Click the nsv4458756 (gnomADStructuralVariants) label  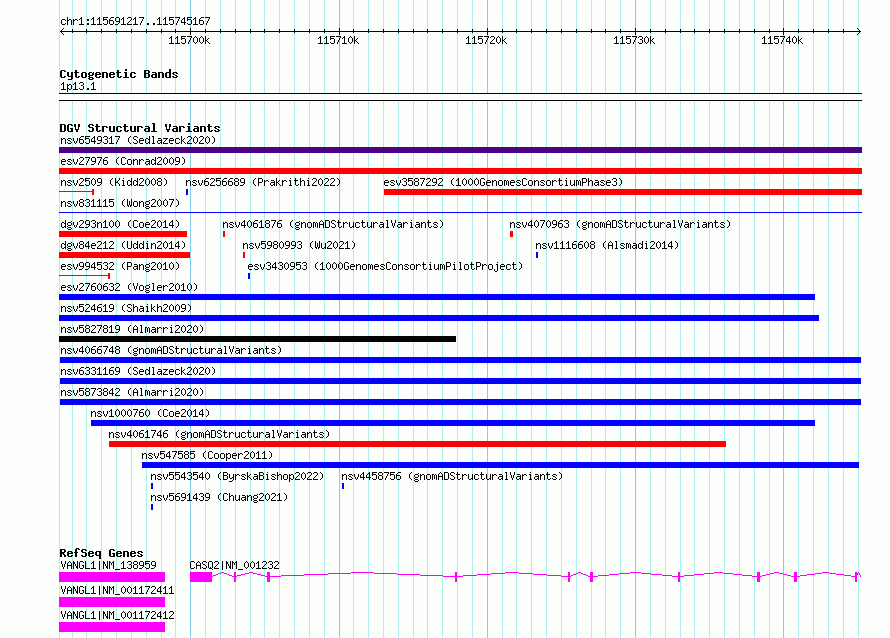coord(452,476)
